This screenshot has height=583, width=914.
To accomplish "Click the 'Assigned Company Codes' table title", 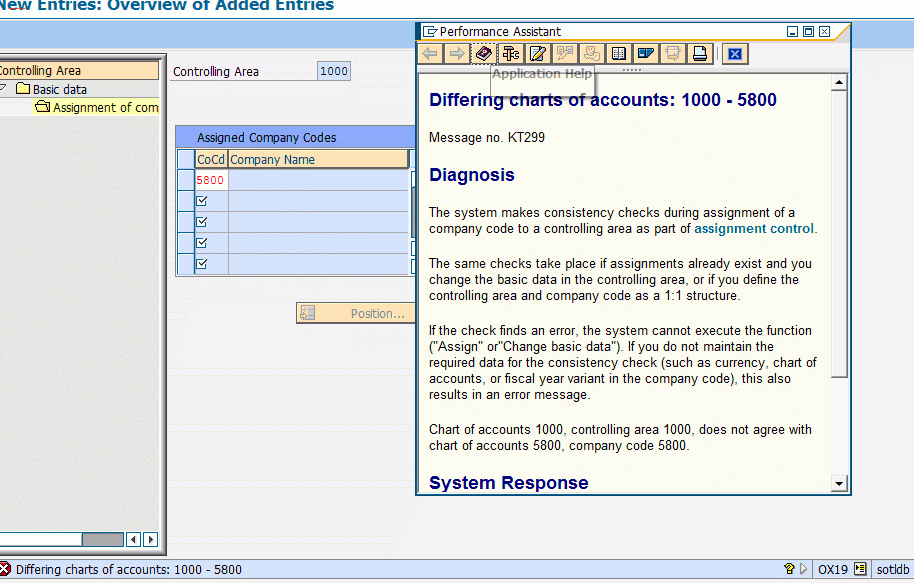I will [x=266, y=138].
